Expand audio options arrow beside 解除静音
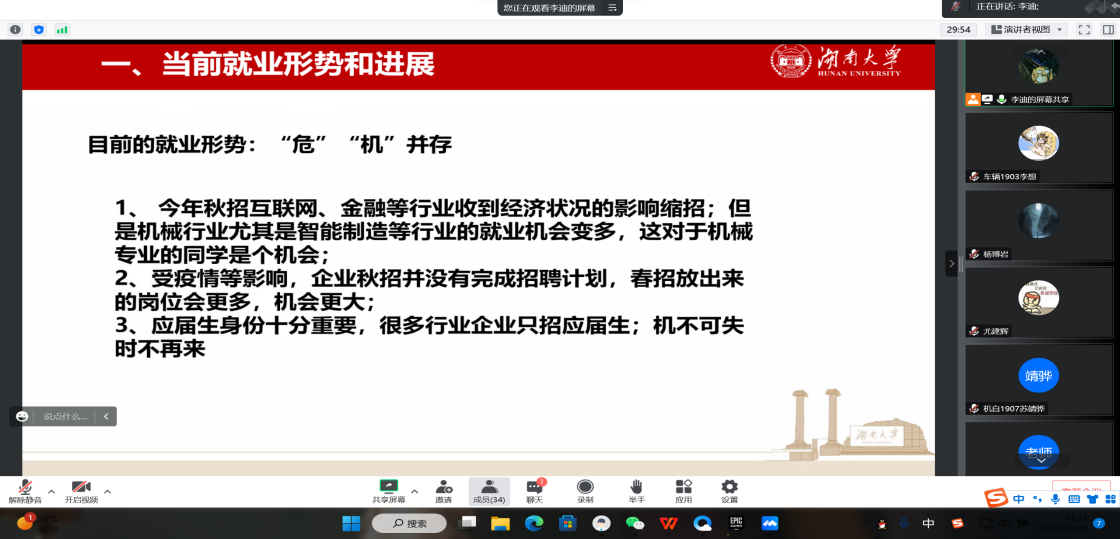1120x539 pixels. (x=52, y=491)
